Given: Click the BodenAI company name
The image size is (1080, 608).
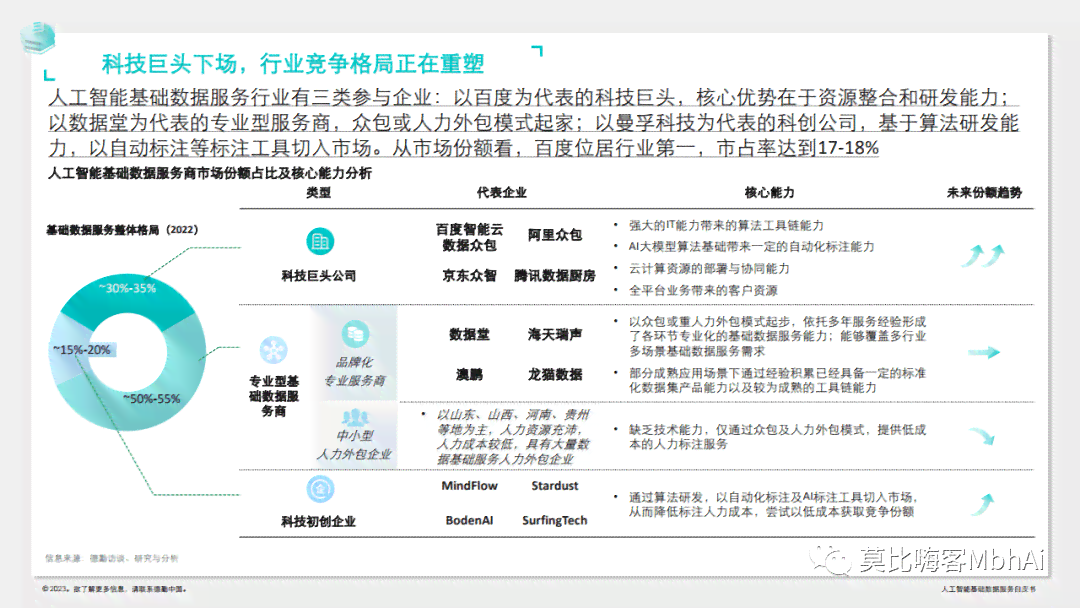Looking at the screenshot, I should pyautogui.click(x=469, y=520).
